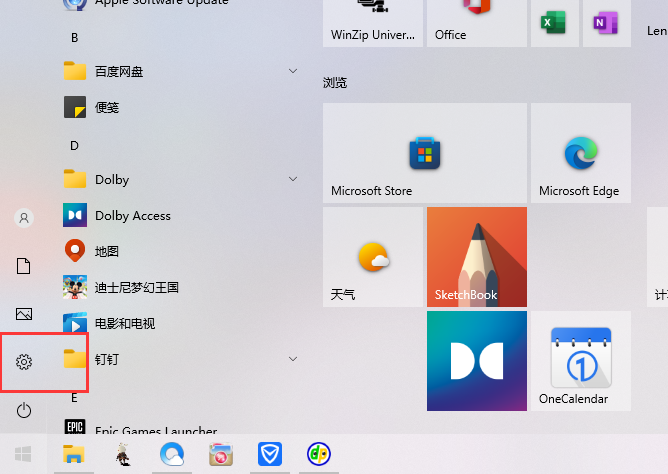Screen dimensions: 668x474
Task: Click the user account icon
Action: pos(24,217)
